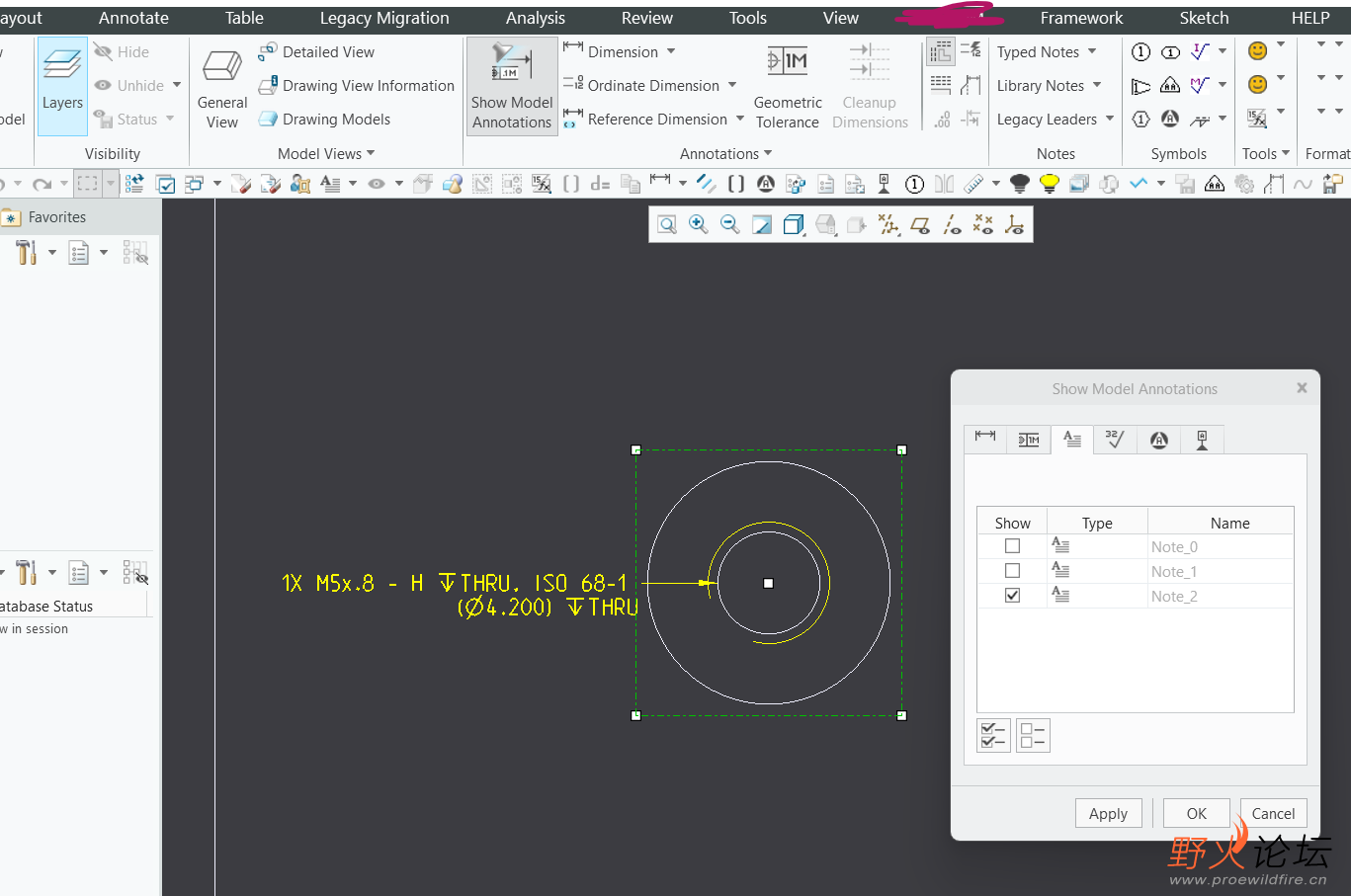Click the Repaint icon in view toolbar
The height and width of the screenshot is (896, 1351).
click(762, 225)
